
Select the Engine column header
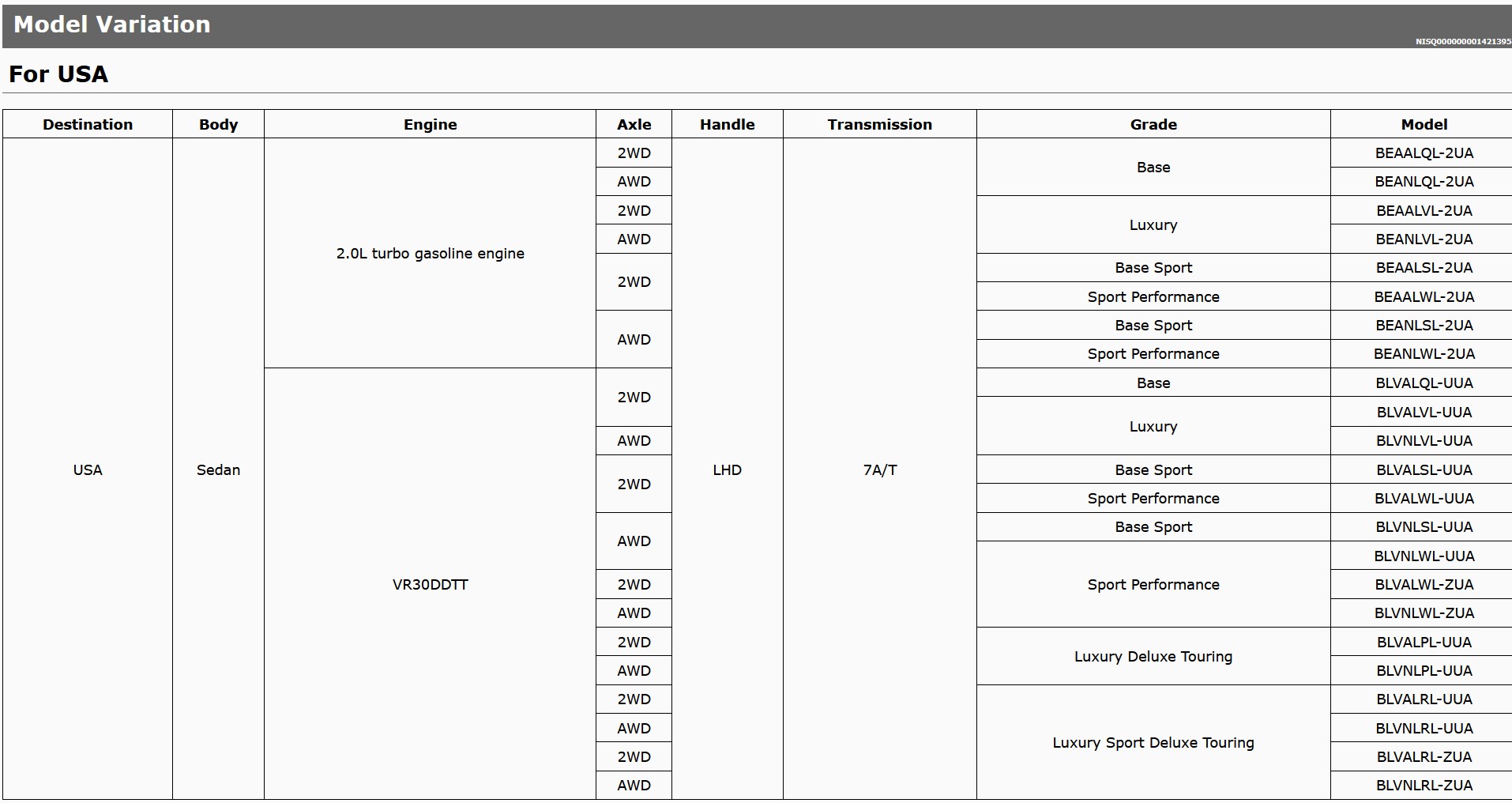click(x=430, y=124)
